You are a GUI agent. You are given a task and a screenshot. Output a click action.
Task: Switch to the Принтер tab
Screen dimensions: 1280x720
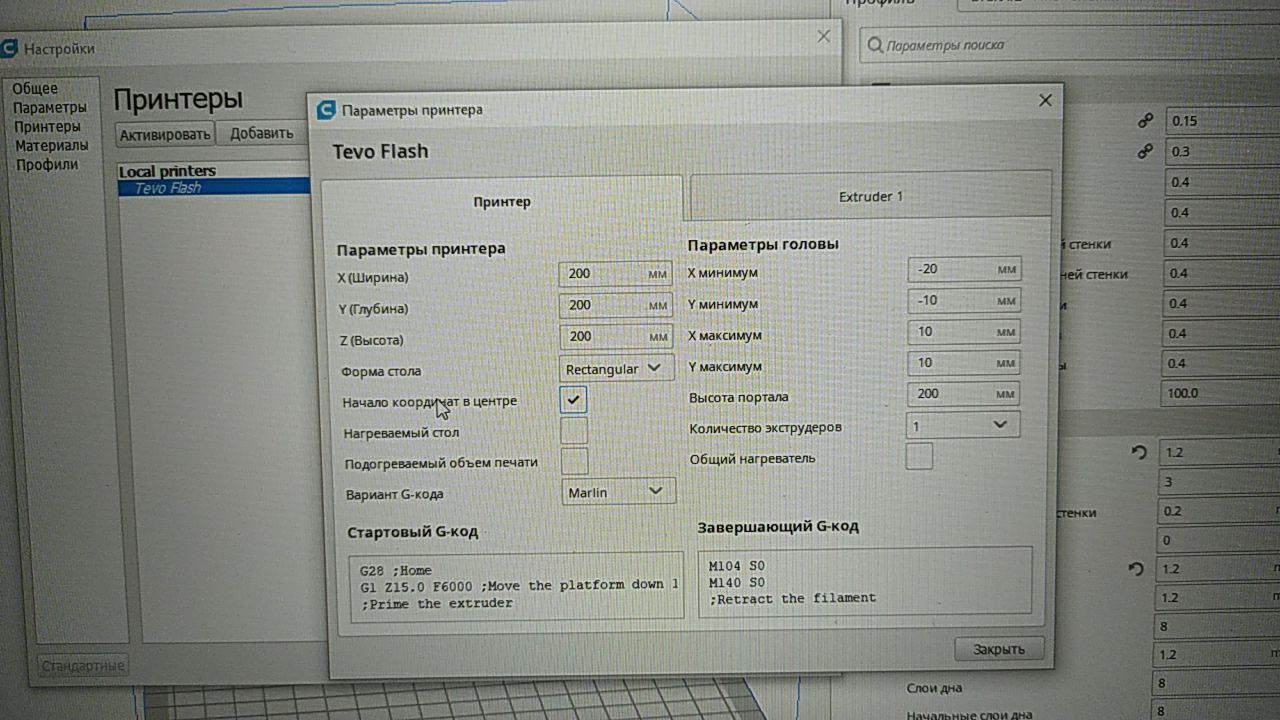coord(501,201)
